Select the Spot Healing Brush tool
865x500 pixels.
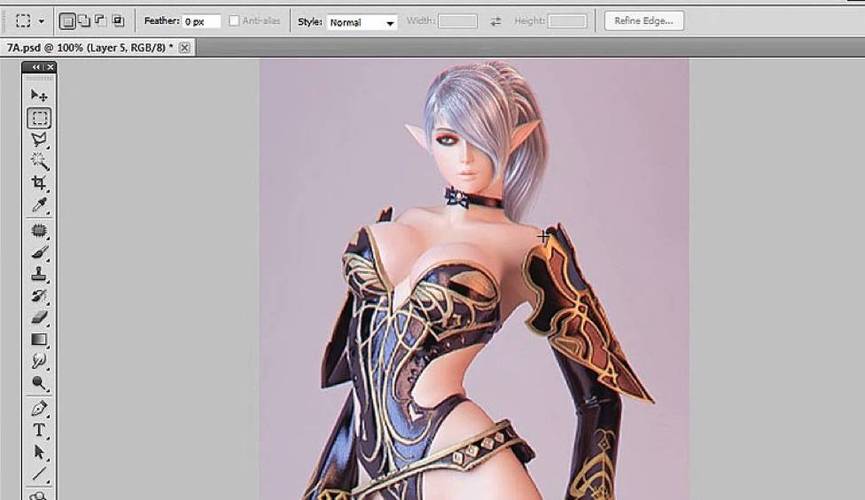click(x=39, y=231)
